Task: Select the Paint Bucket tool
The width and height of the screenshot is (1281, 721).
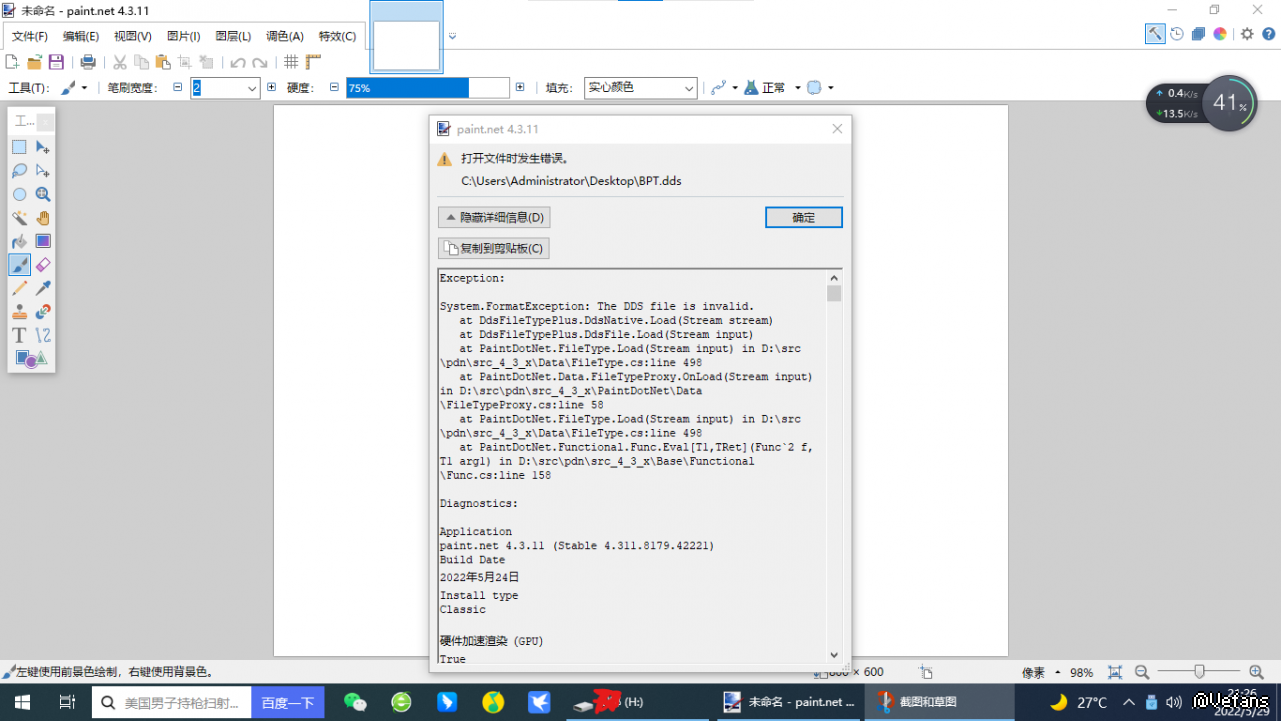Action: click(x=19, y=241)
